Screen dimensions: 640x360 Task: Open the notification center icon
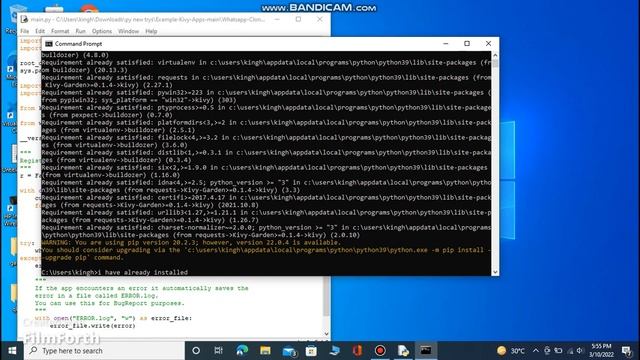(627, 351)
